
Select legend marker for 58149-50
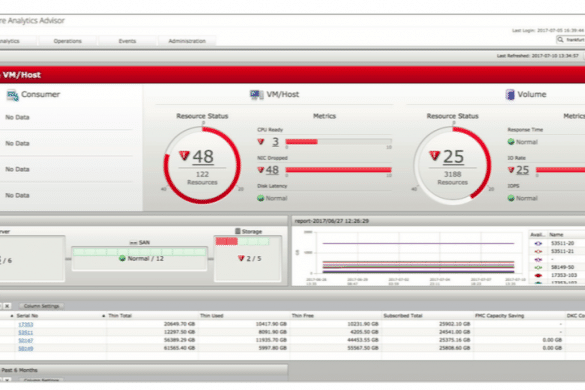point(538,267)
